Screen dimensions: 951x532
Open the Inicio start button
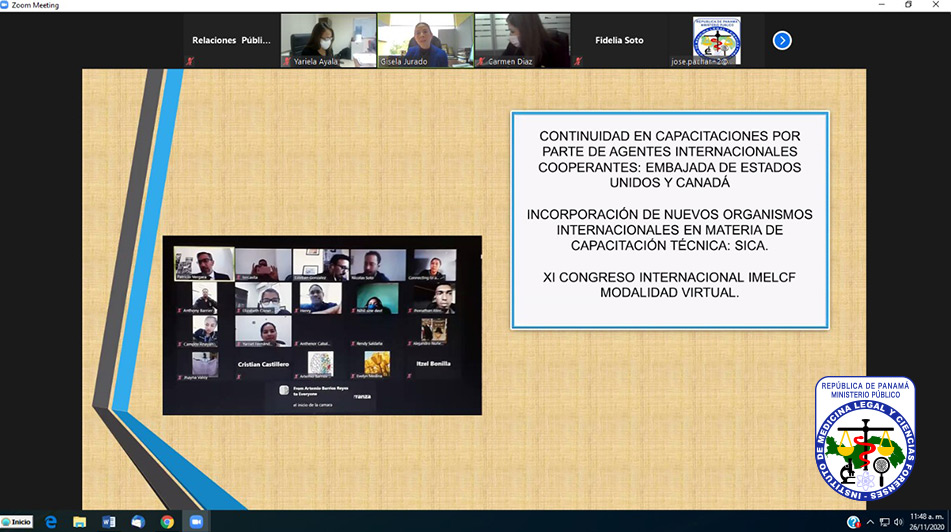[x=16, y=522]
